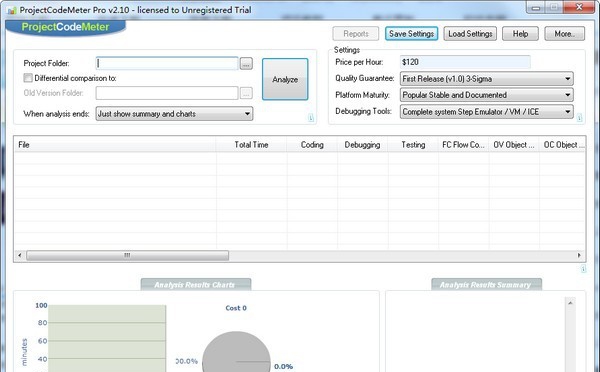Open Help
600x372 pixels.
point(520,34)
